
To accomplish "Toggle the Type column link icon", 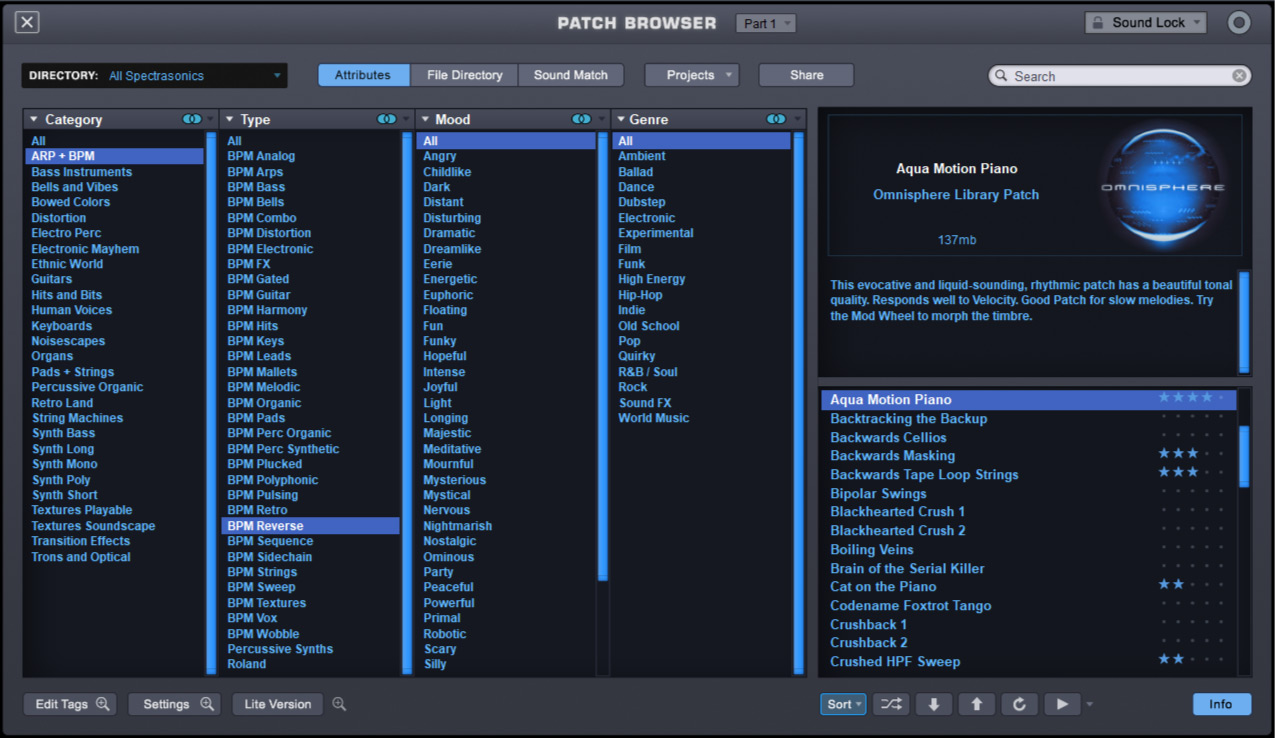I will pos(387,119).
